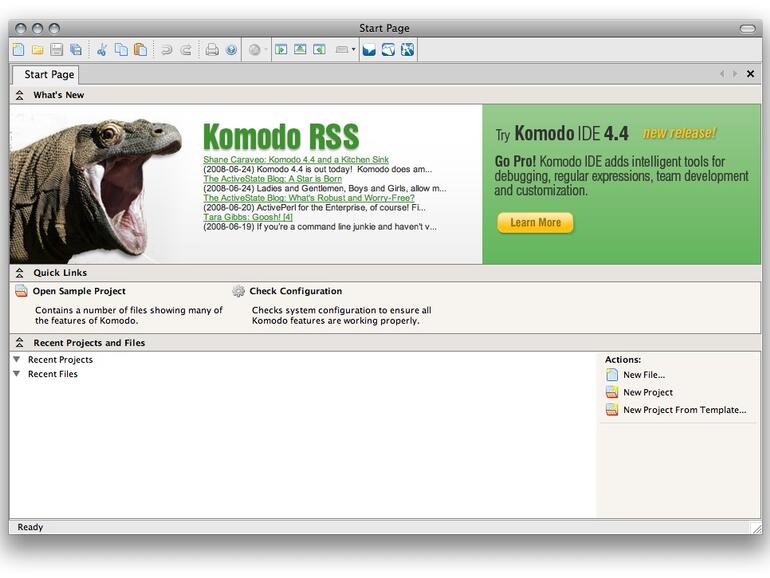The image size is (770, 578).
Task: Click the Cut scissors icon
Action: point(102,50)
